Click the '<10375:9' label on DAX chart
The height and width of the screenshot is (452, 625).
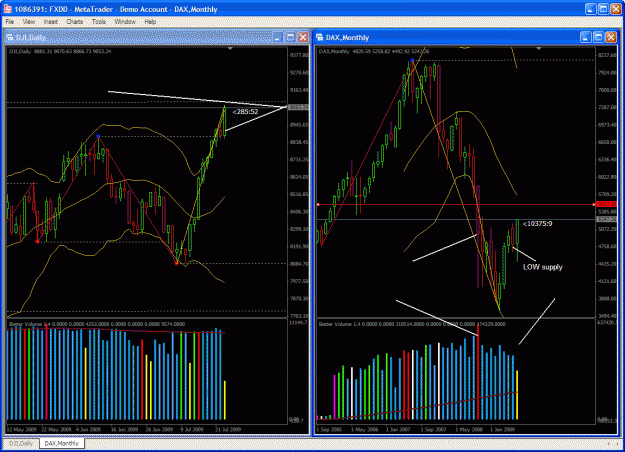(x=537, y=224)
